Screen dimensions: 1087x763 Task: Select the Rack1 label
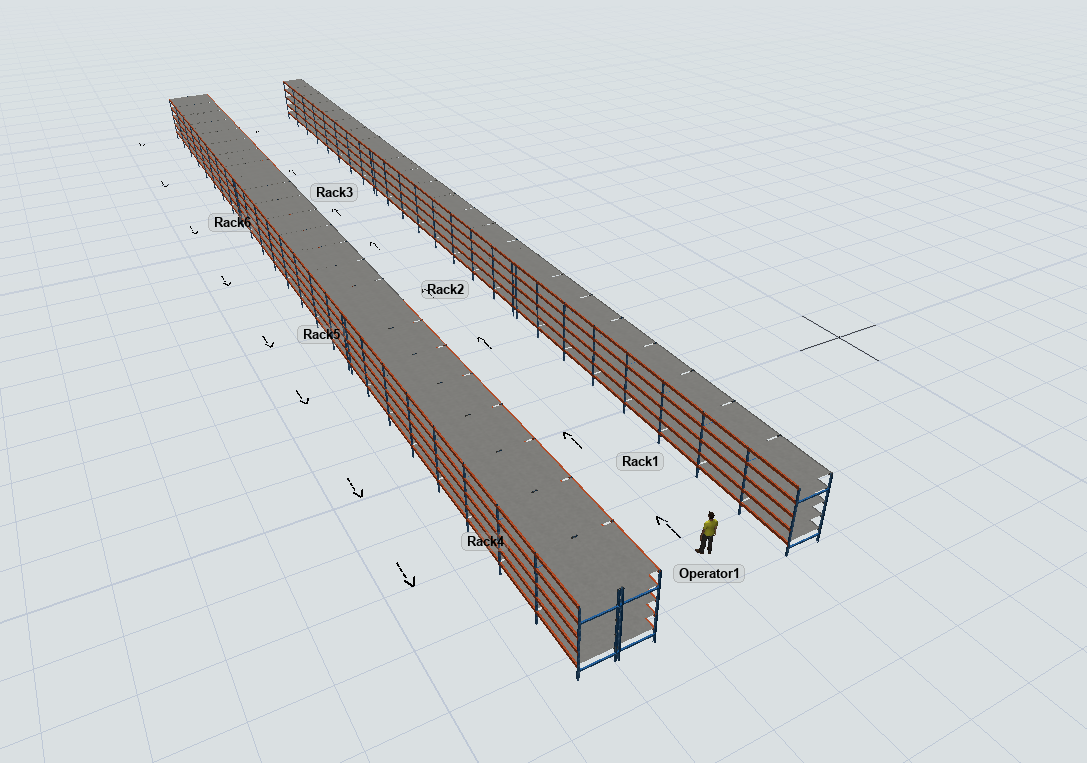641,461
